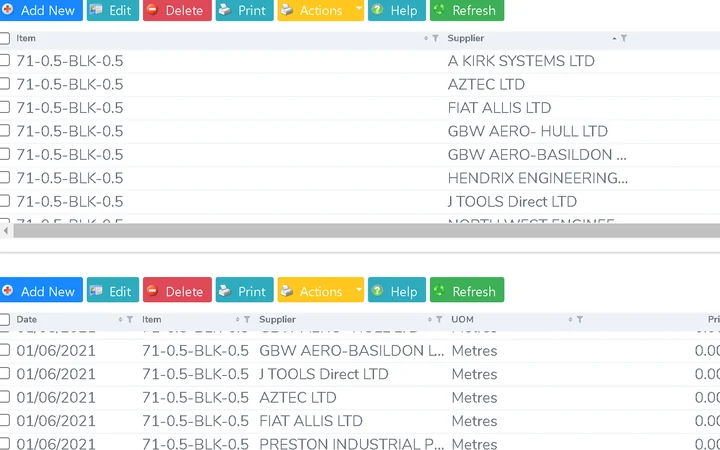Tick the HENDRIX ENGINEERING row checkbox

tap(5, 178)
